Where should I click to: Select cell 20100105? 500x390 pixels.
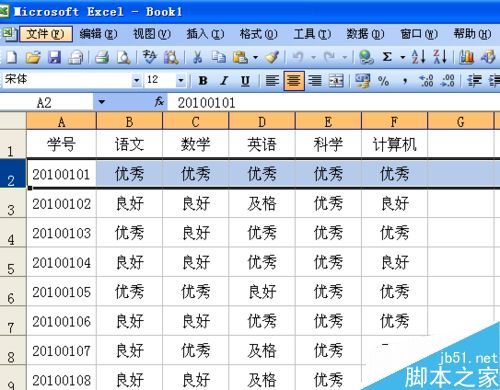coord(61,292)
